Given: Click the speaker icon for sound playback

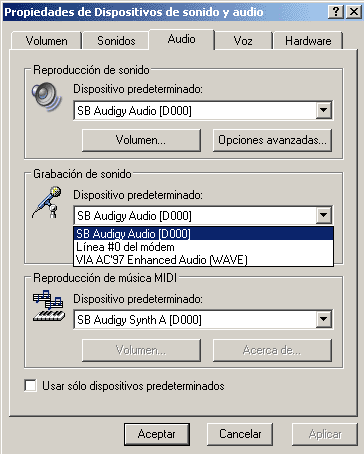Looking at the screenshot, I should click(x=47, y=97).
